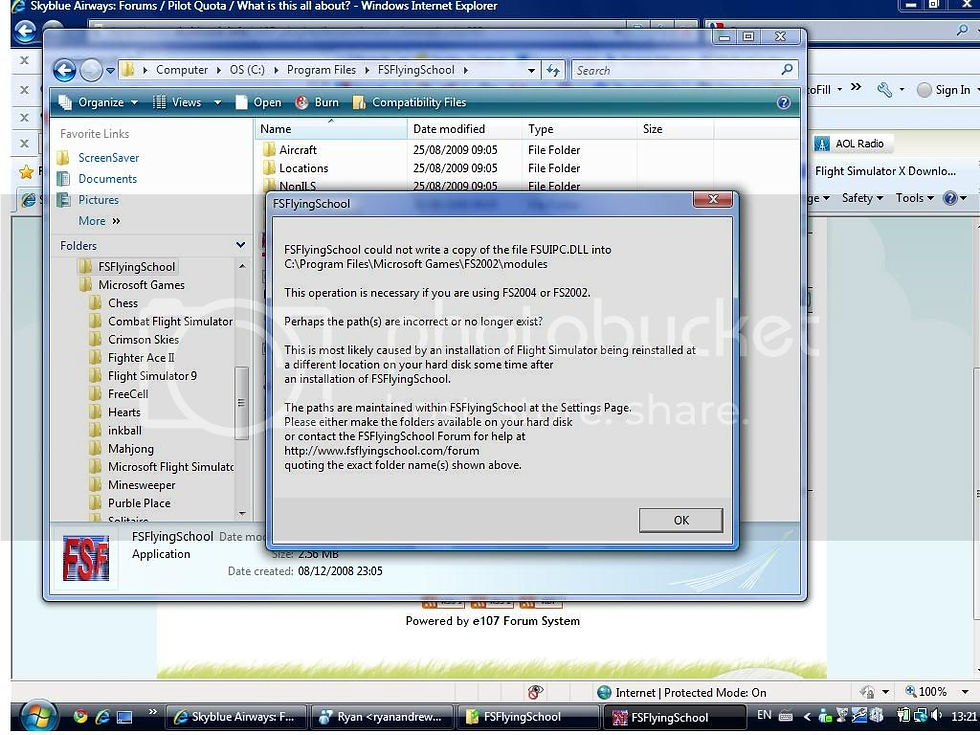Click the Explorer search magnifier icon

tap(787, 69)
